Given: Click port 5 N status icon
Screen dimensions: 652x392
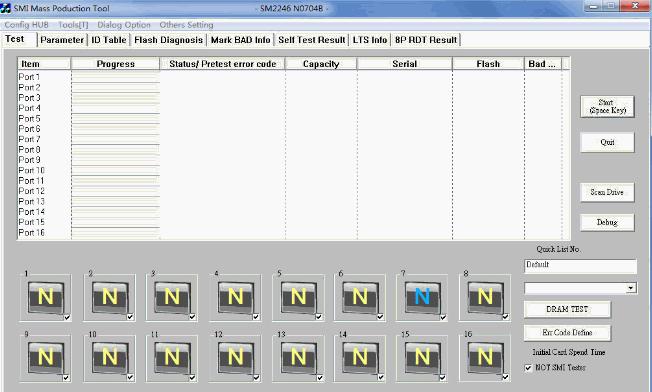Looking at the screenshot, I should (298, 297).
